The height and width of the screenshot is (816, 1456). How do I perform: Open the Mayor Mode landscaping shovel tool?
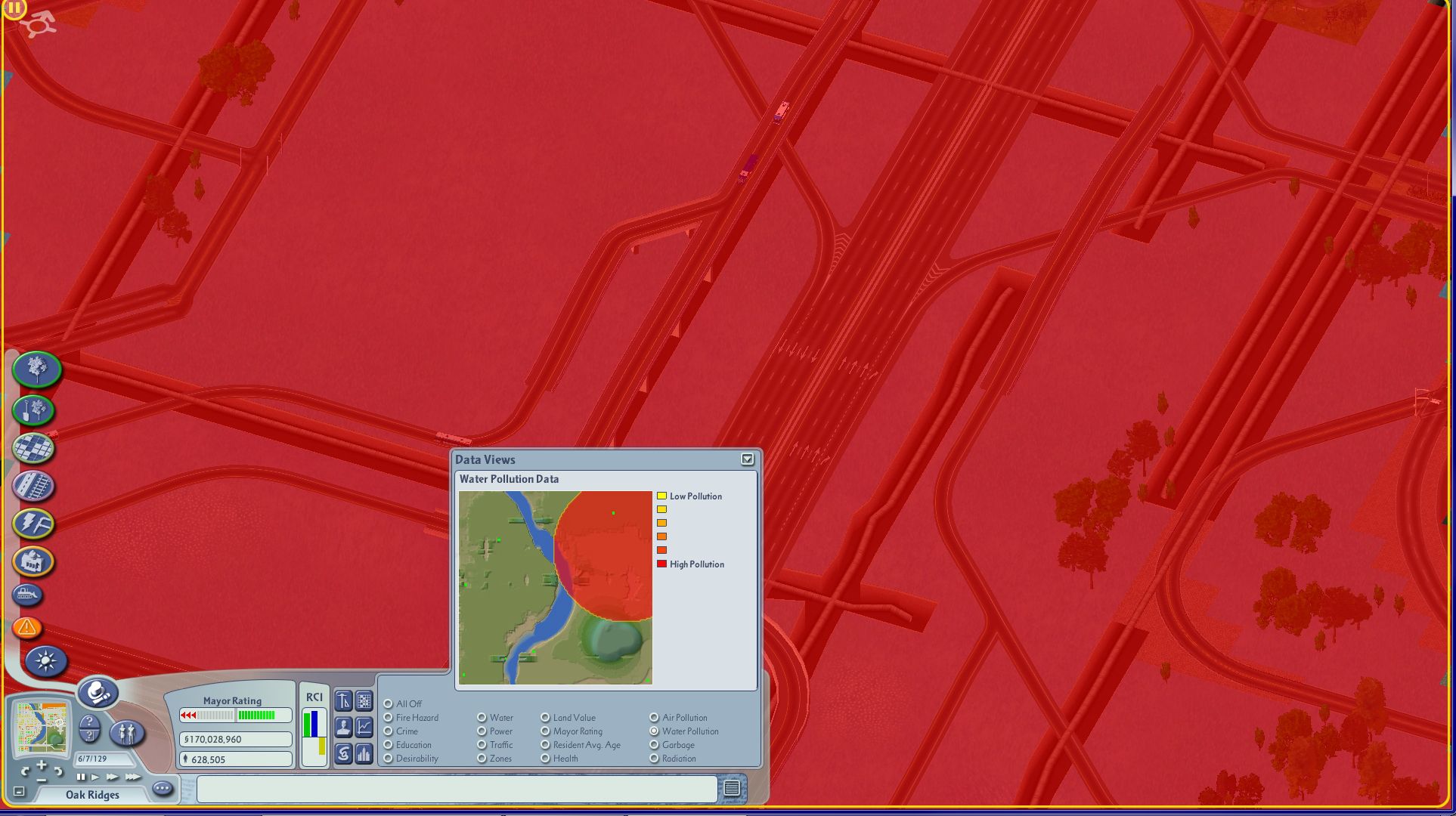coord(34,410)
